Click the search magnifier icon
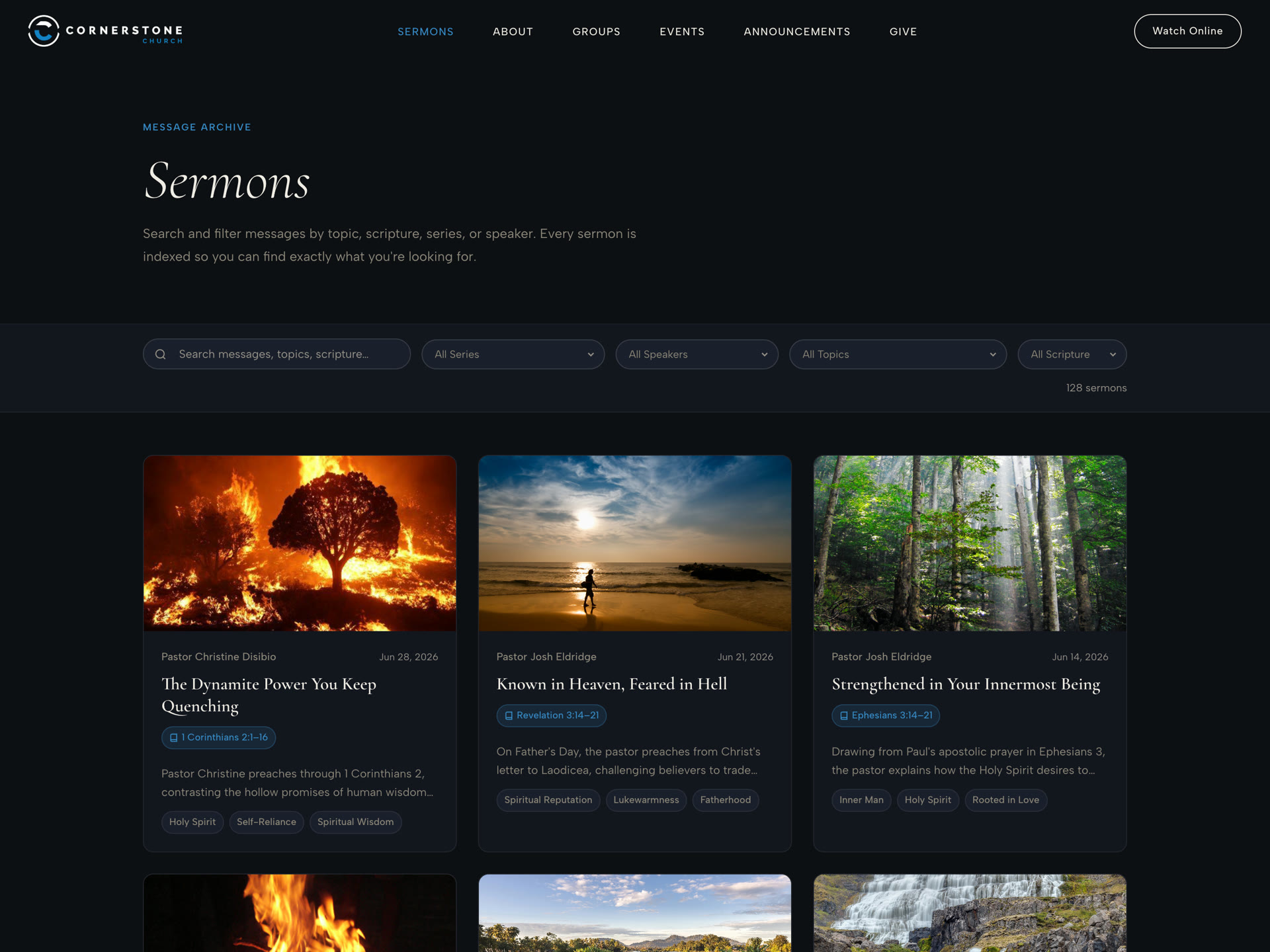This screenshot has width=1270, height=952. point(160,354)
